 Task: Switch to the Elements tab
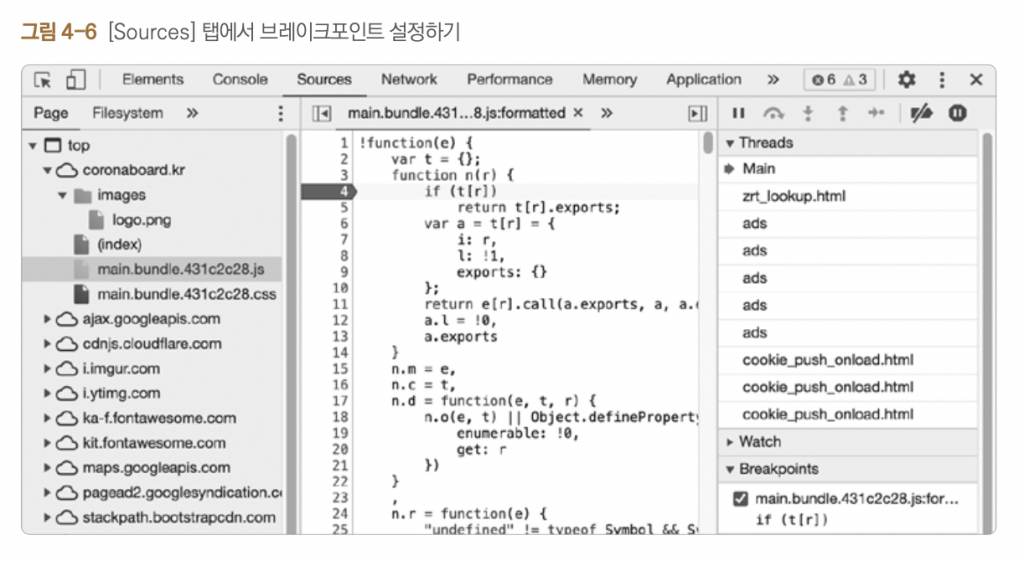click(153, 80)
